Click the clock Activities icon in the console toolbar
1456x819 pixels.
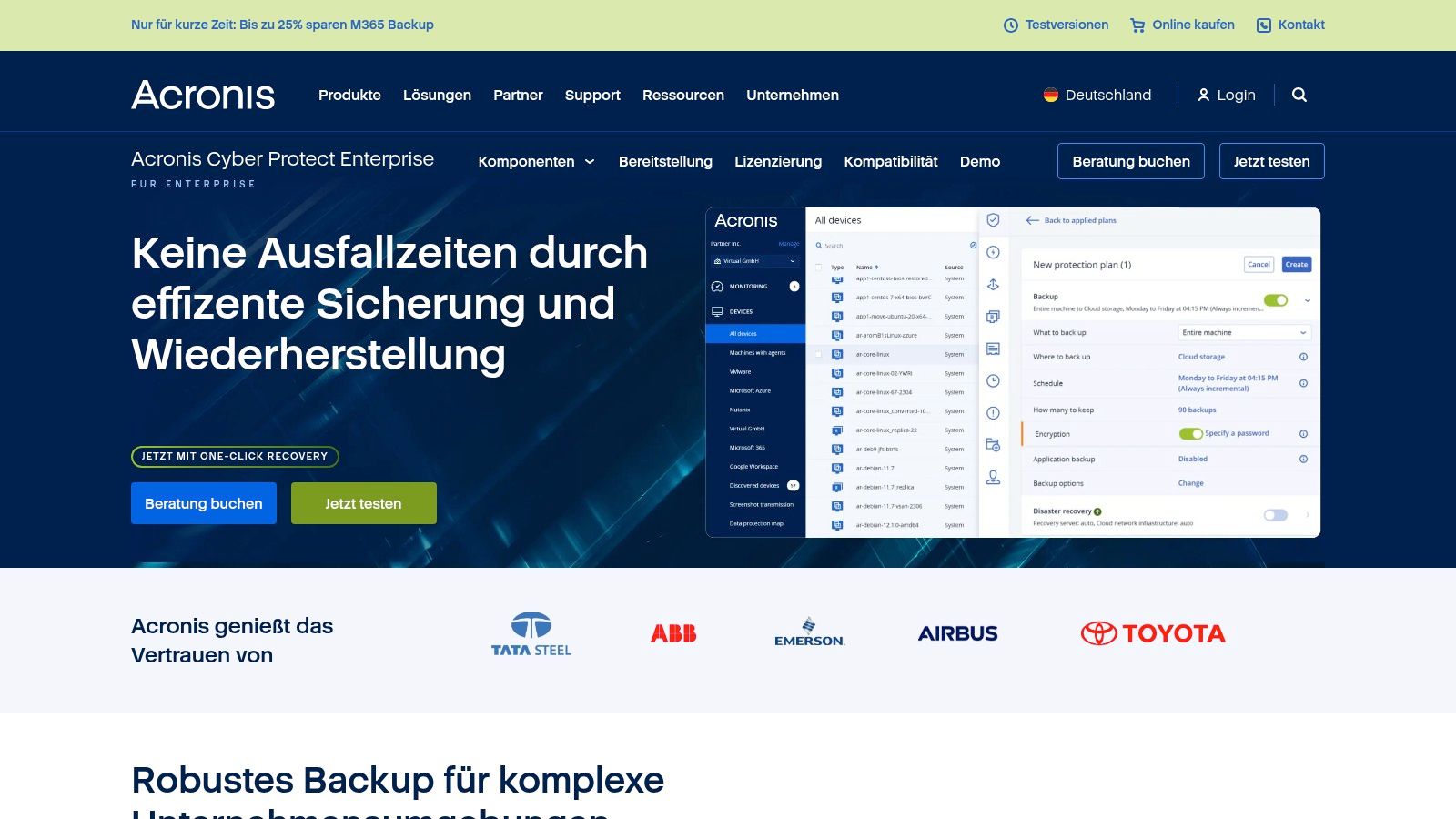pyautogui.click(x=993, y=380)
